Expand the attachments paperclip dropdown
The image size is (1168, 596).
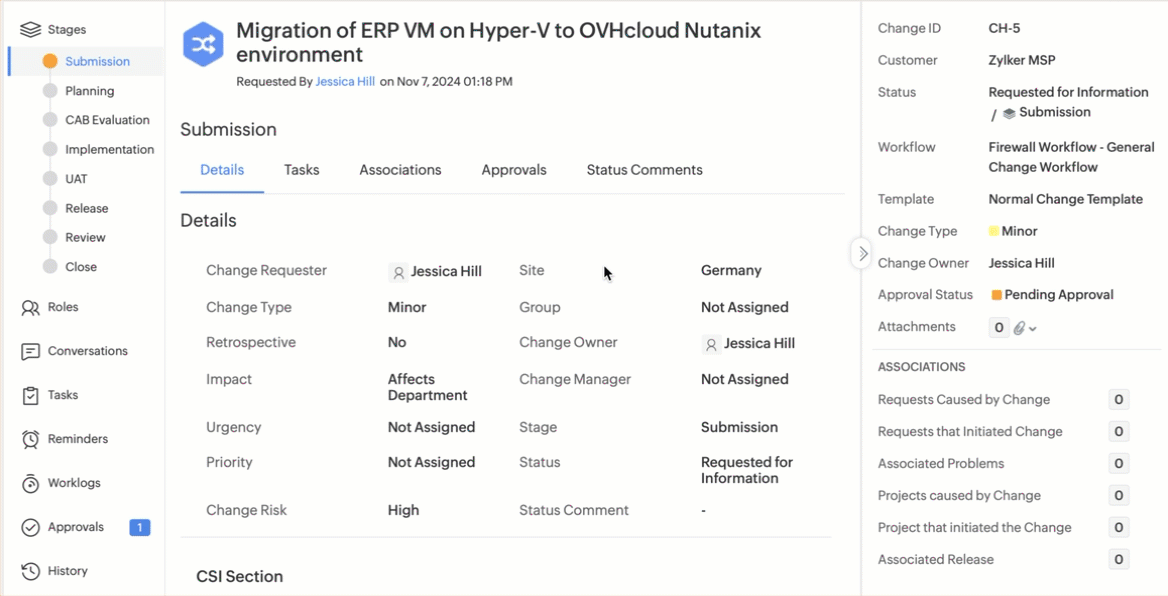tap(1026, 328)
